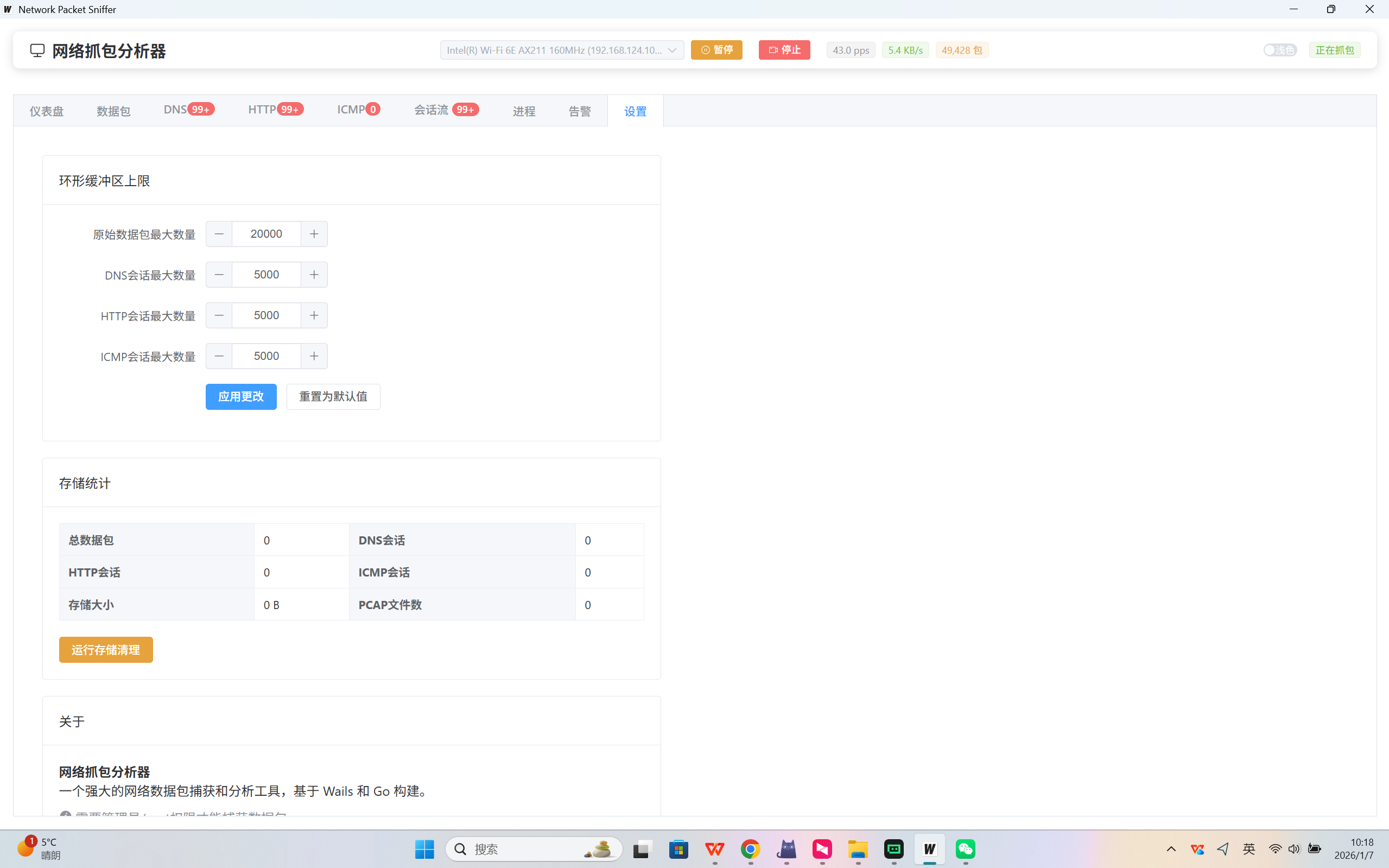Click plus icon for HTTP会话最大数量
The width and height of the screenshot is (1389, 868).
pyautogui.click(x=314, y=315)
